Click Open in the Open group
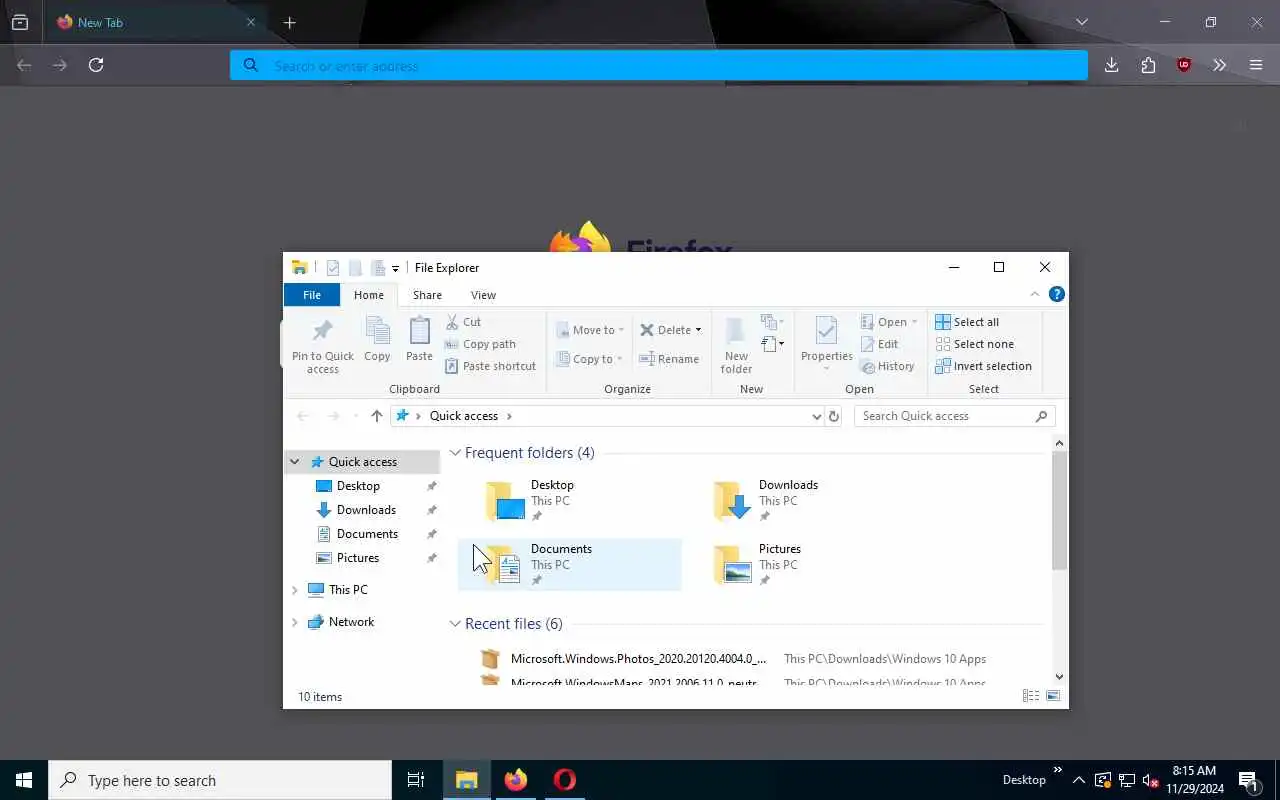 tap(888, 322)
